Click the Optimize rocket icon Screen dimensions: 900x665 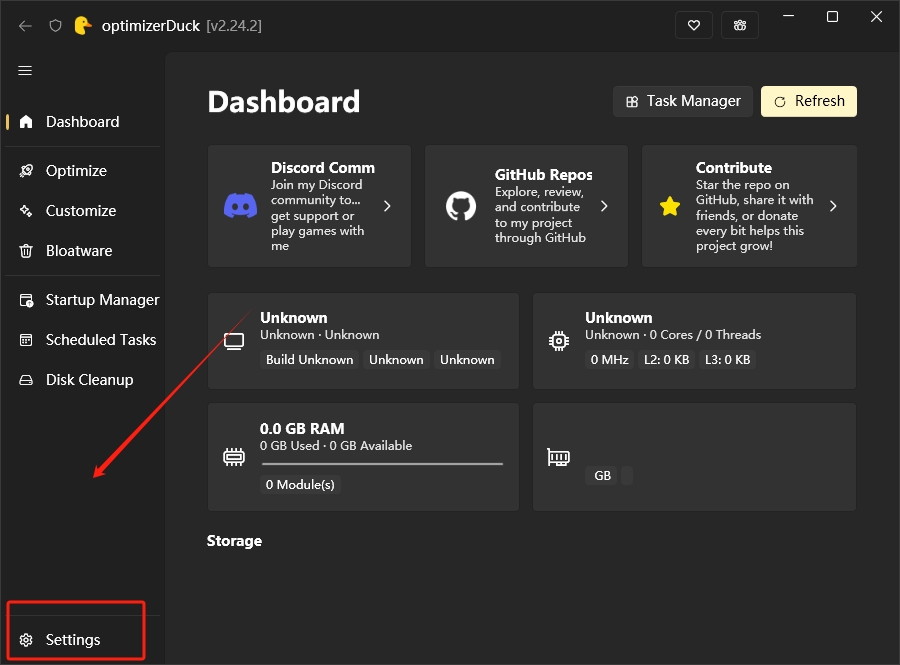[26, 171]
